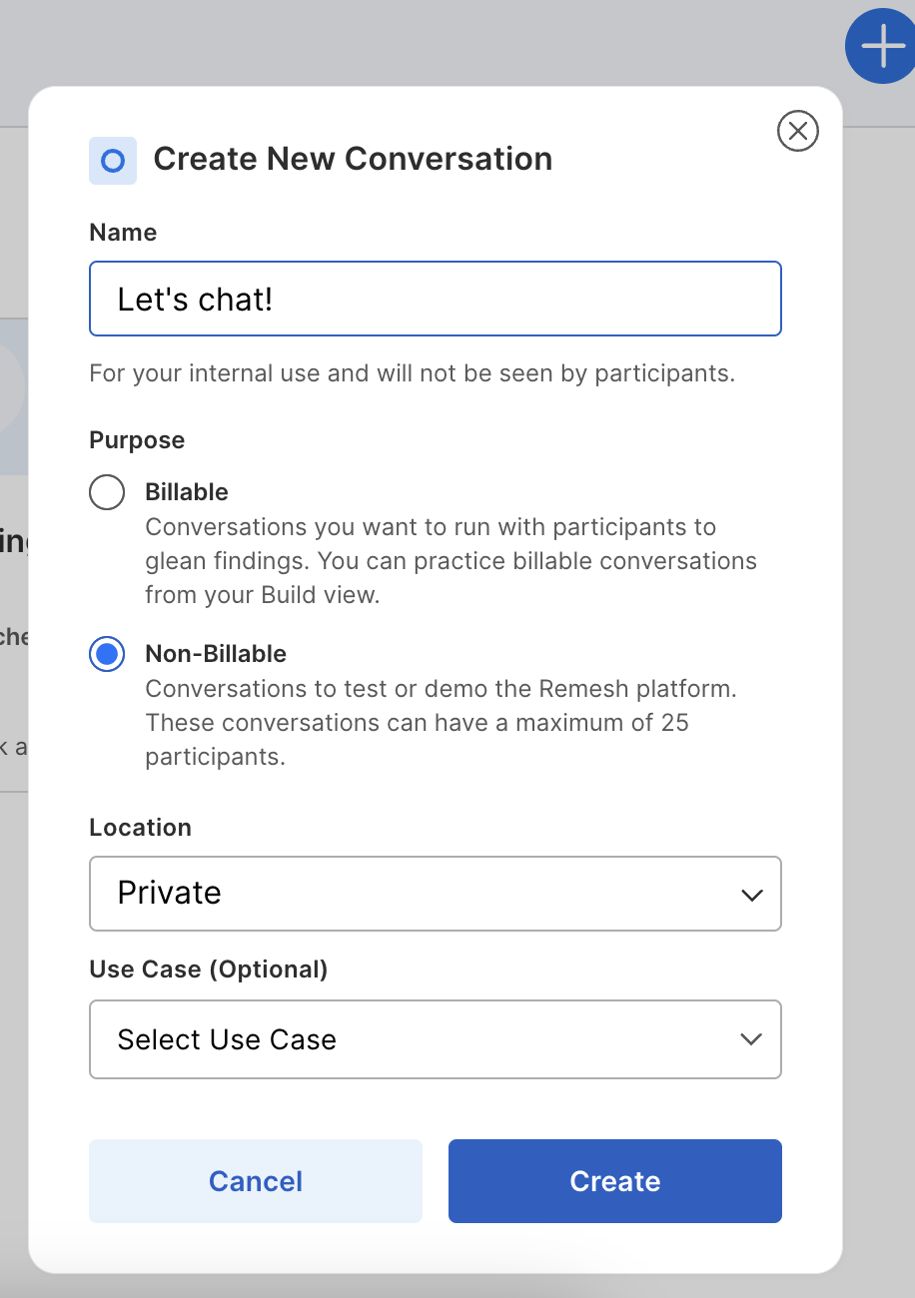Click the Name field label
Screen dimensions: 915x1298
click(123, 233)
